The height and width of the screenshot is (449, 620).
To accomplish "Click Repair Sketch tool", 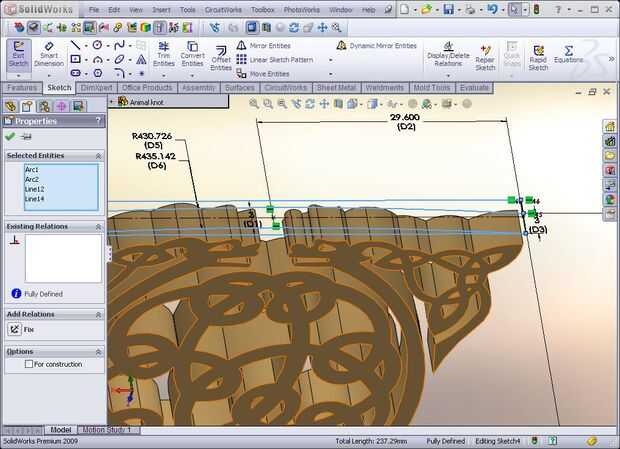I will tap(485, 58).
